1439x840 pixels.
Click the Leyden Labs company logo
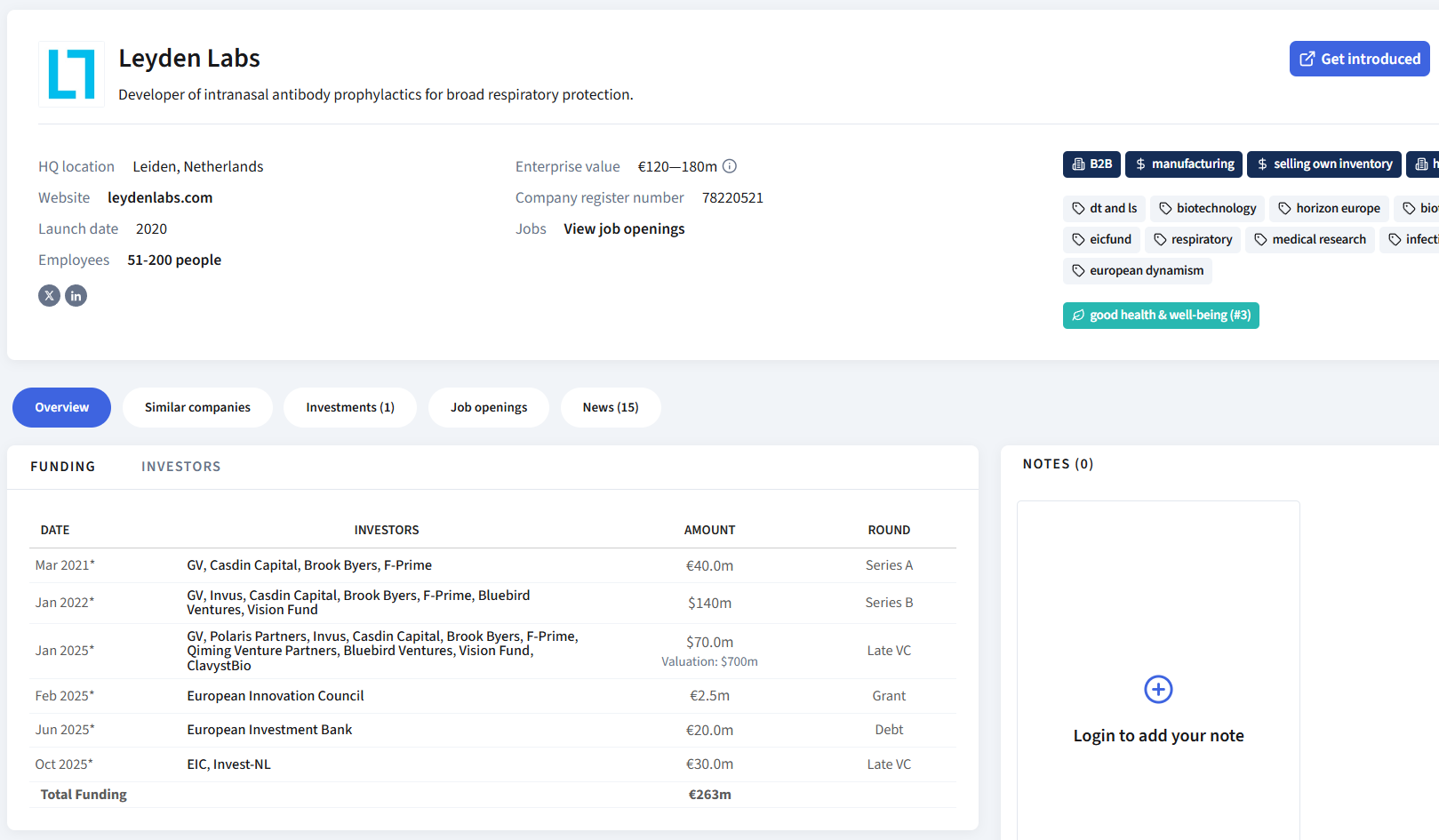(x=71, y=74)
